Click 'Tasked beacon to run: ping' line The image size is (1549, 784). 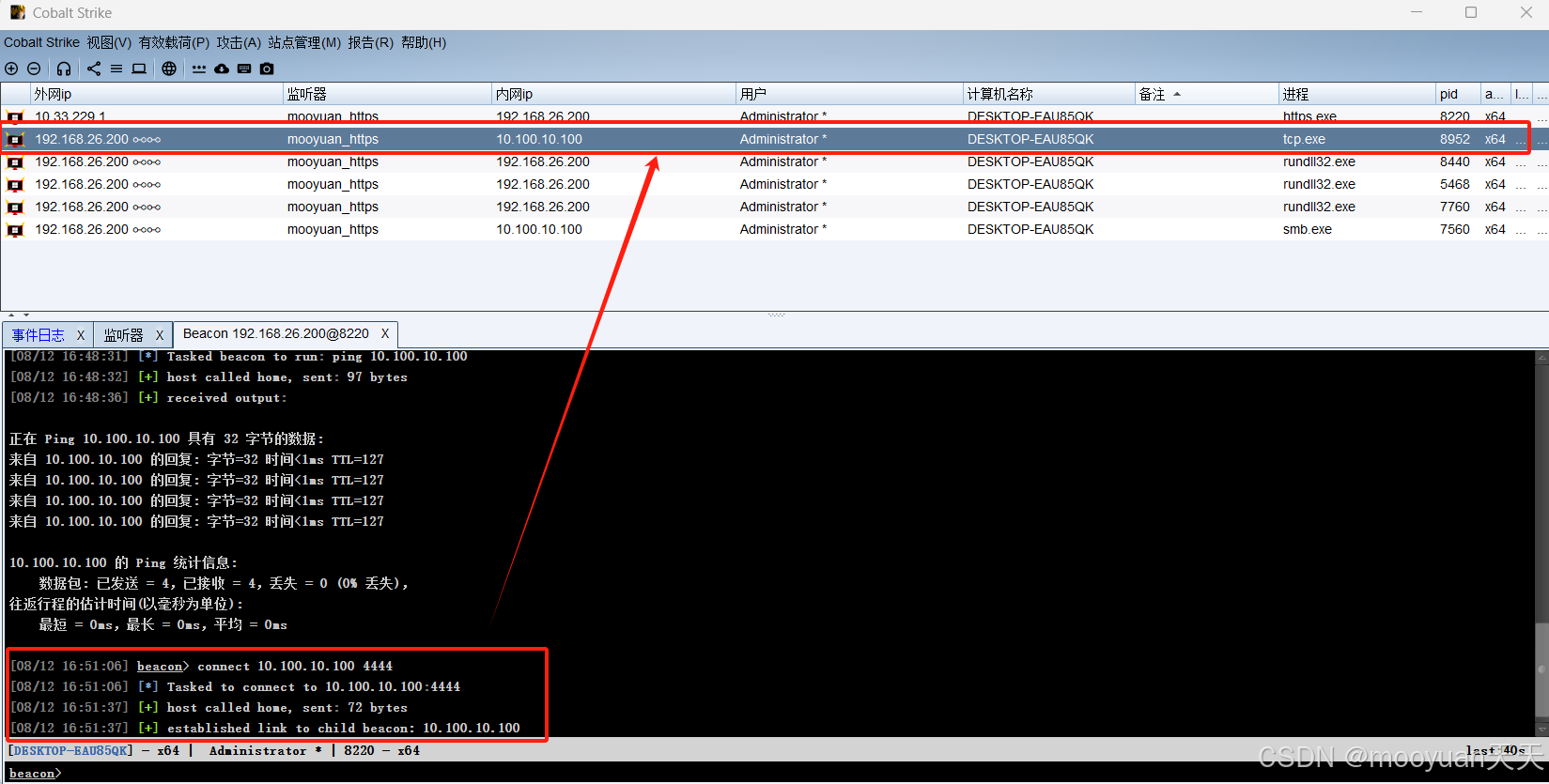click(317, 357)
